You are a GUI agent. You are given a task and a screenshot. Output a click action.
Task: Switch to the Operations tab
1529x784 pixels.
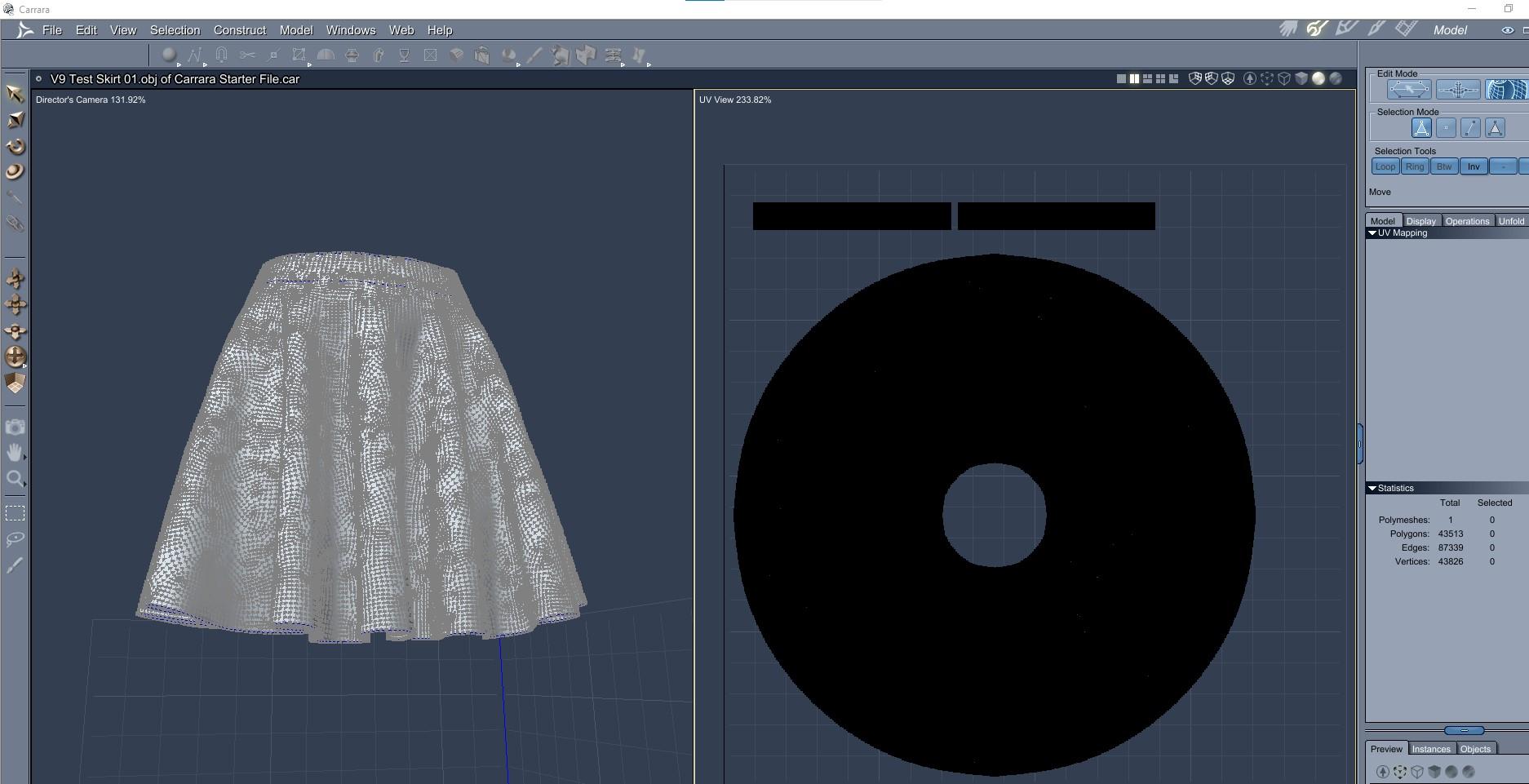pyautogui.click(x=1467, y=221)
